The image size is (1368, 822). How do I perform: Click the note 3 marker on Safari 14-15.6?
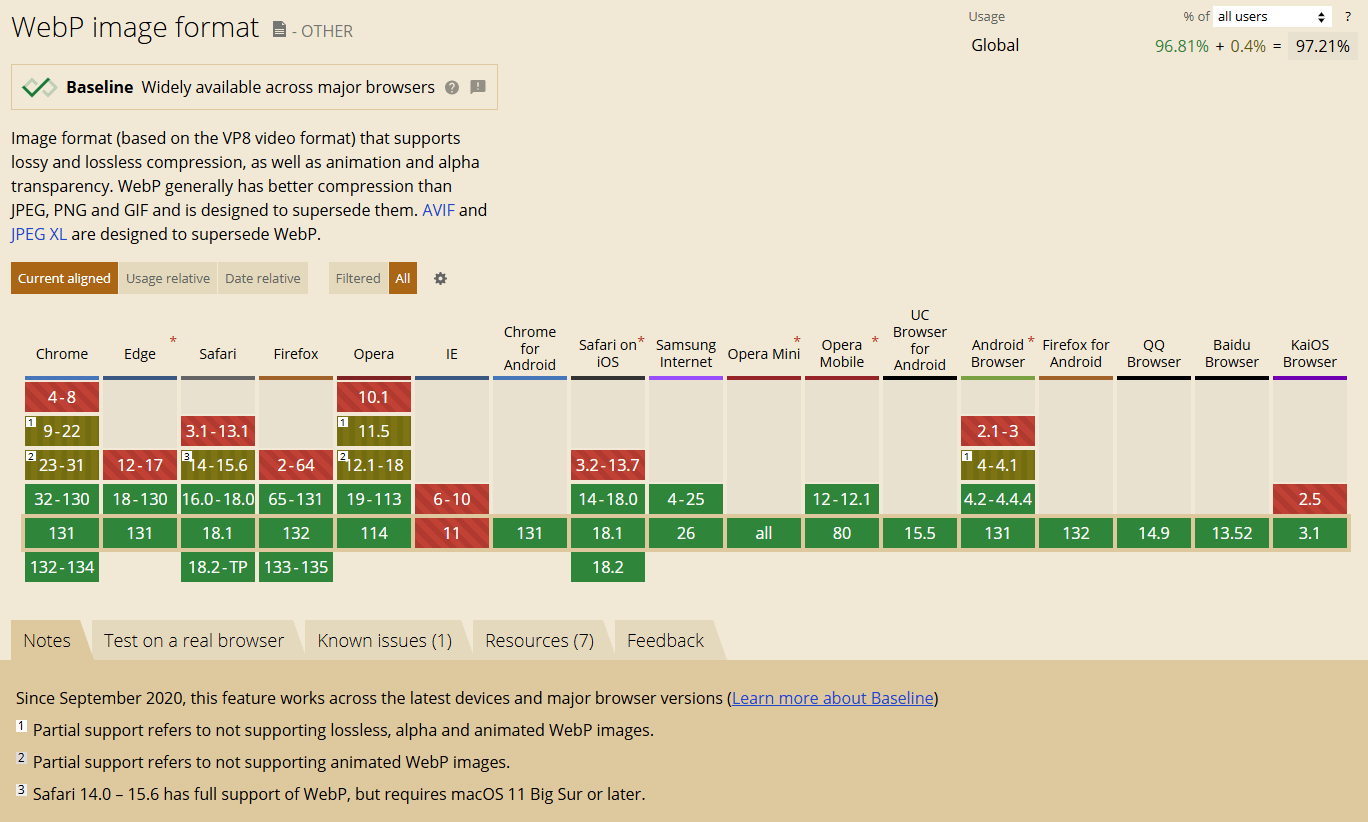pyautogui.click(x=187, y=457)
